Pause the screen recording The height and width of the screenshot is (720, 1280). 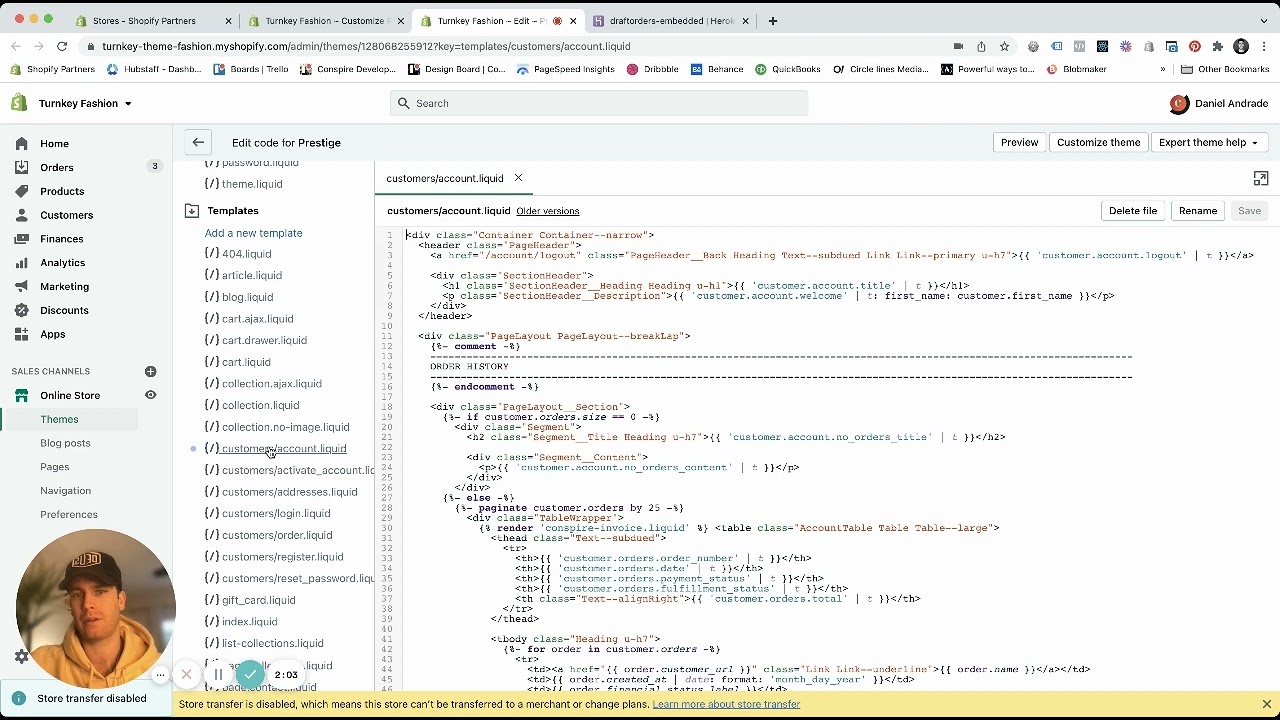(x=218, y=675)
